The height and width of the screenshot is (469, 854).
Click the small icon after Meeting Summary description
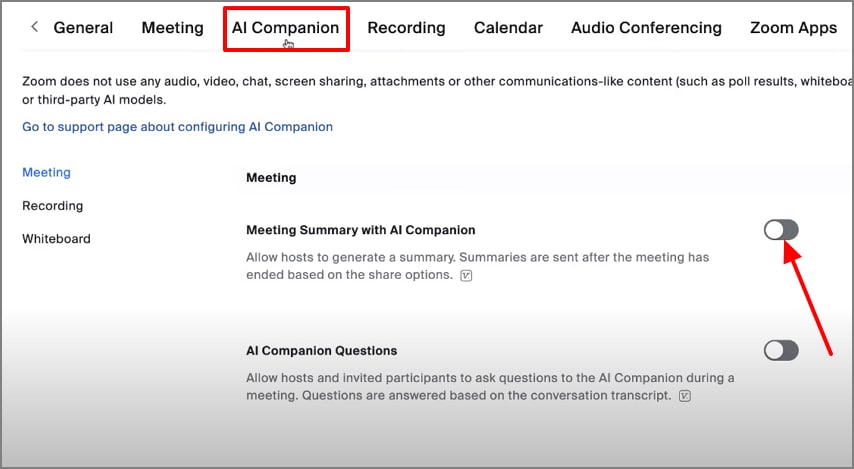[x=466, y=275]
